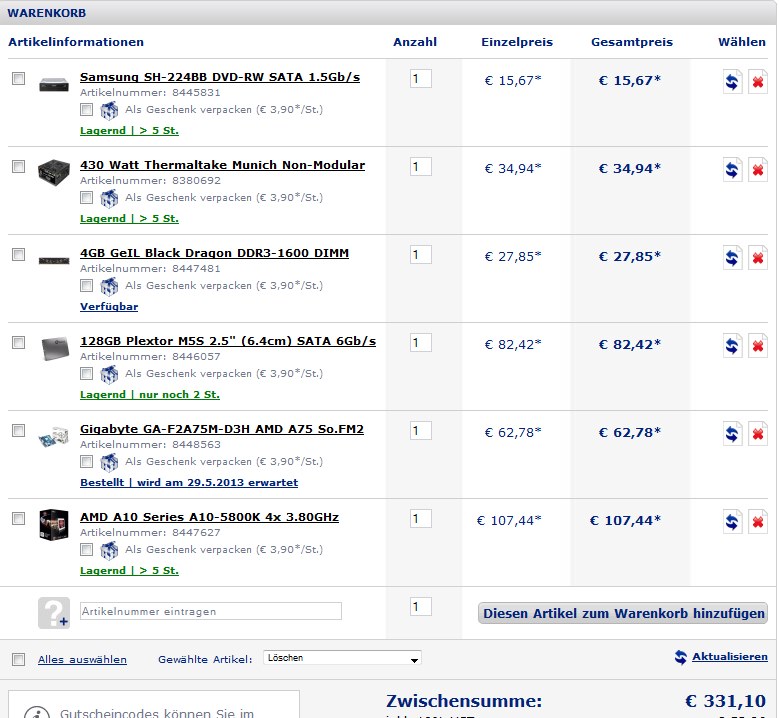Image resolution: width=779 pixels, height=718 pixels.
Task: Open 430 Watt Thermaltake Munich product link
Action: [x=223, y=165]
